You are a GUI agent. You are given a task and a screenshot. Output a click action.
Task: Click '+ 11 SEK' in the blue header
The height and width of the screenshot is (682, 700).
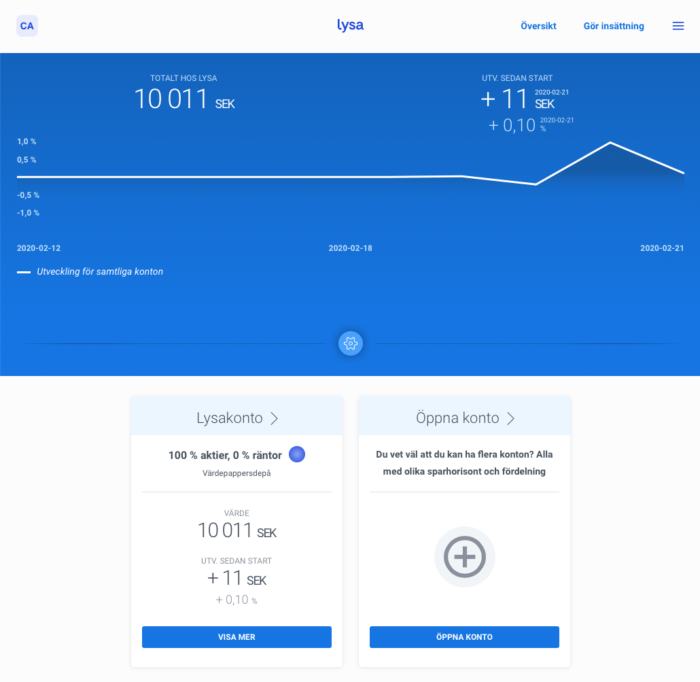(x=517, y=99)
